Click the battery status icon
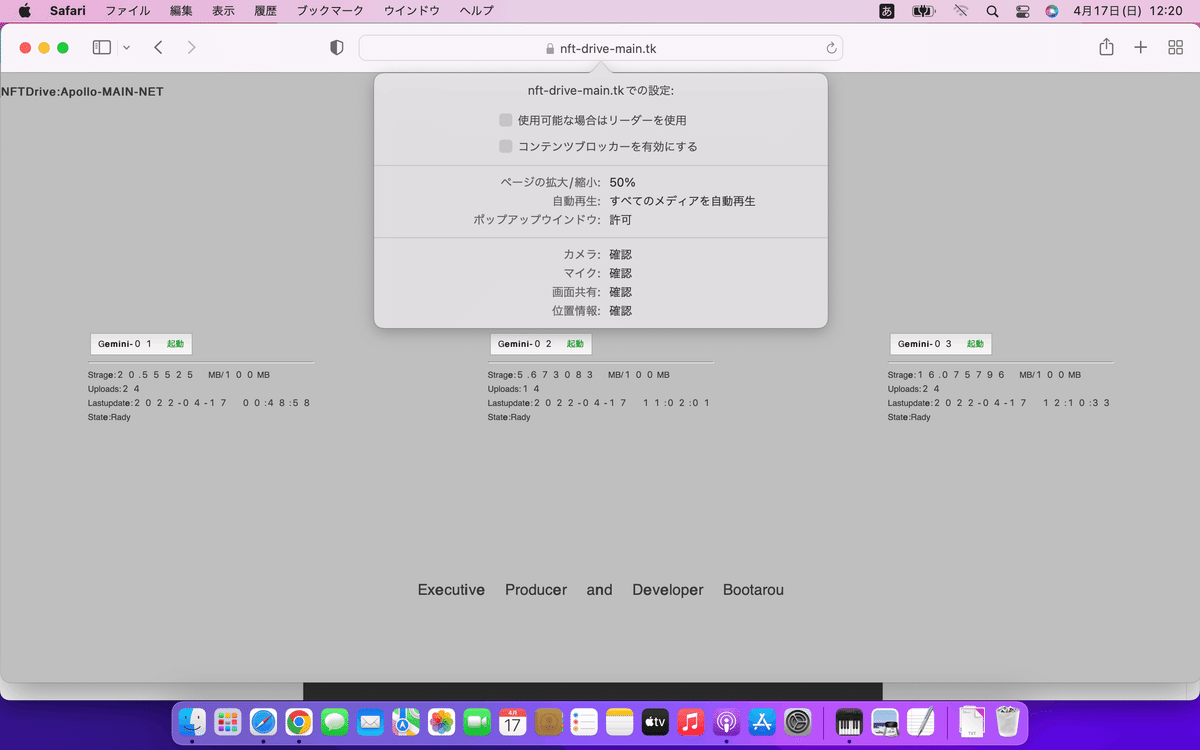The image size is (1200, 750). 924,11
